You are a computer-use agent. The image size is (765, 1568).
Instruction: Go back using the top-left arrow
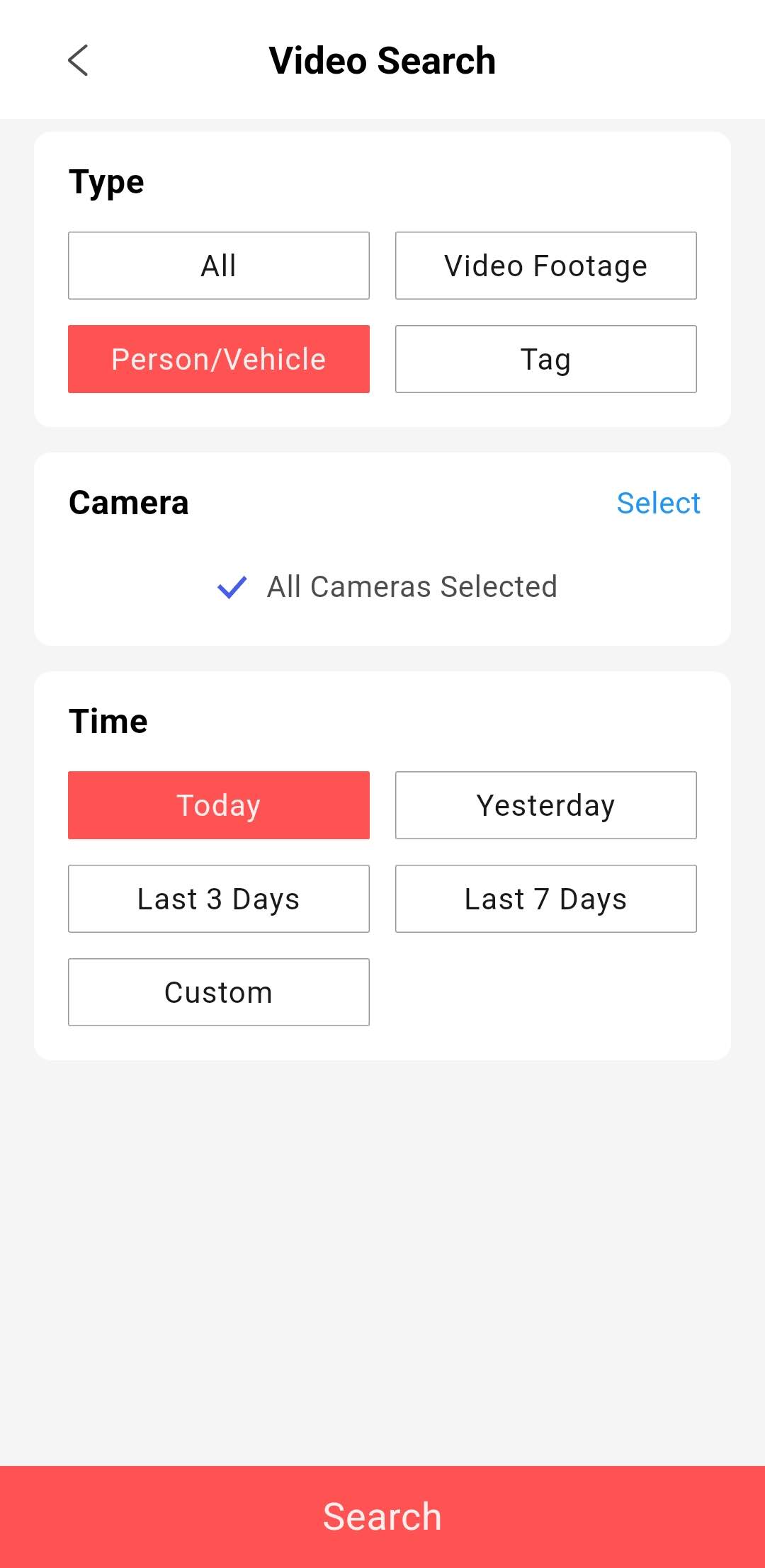[78, 60]
